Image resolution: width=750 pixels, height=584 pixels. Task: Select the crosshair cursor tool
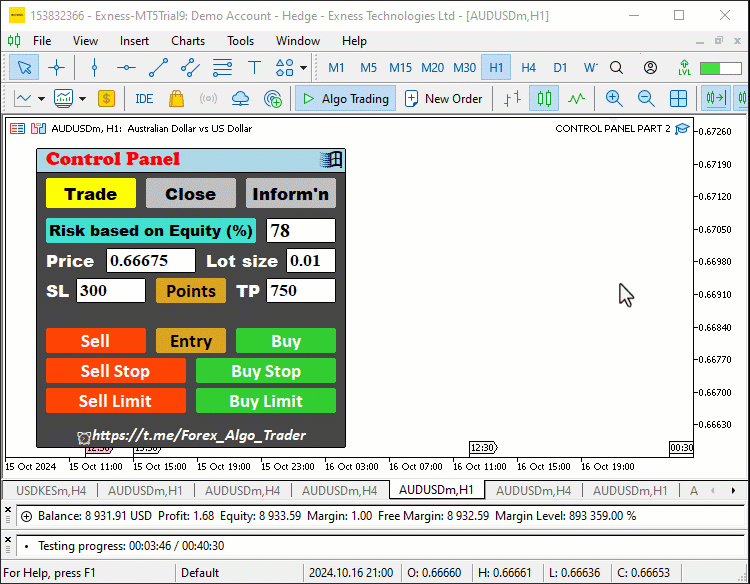point(56,68)
